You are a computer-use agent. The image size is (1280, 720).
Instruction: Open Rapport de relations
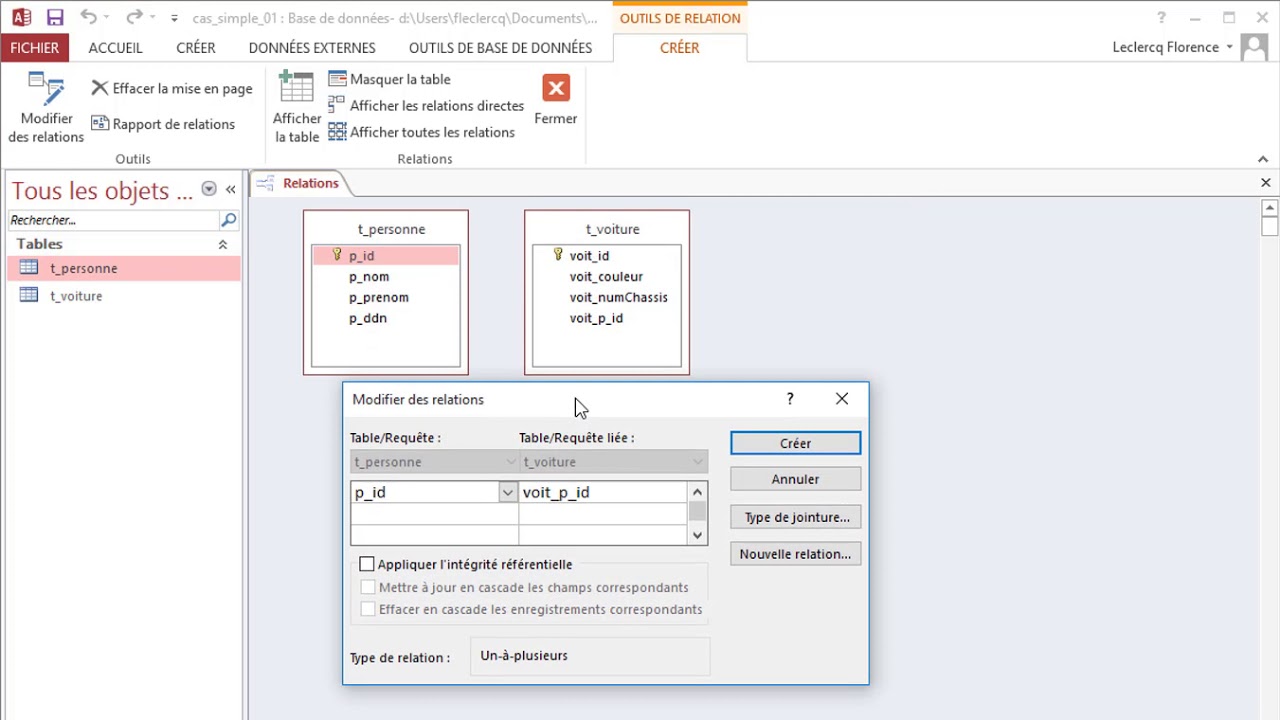(163, 124)
